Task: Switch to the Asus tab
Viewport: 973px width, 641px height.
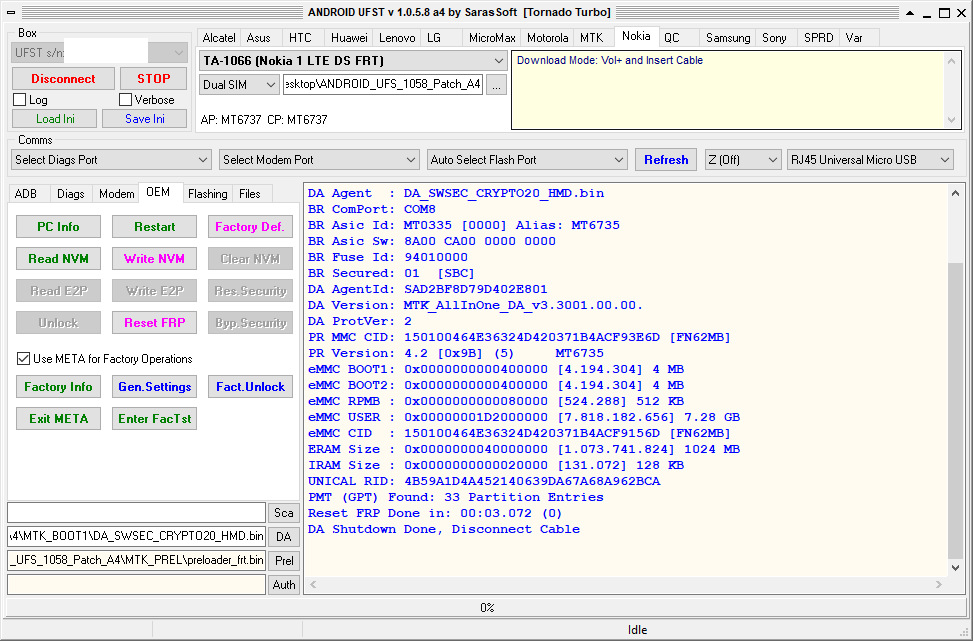Action: (x=259, y=38)
